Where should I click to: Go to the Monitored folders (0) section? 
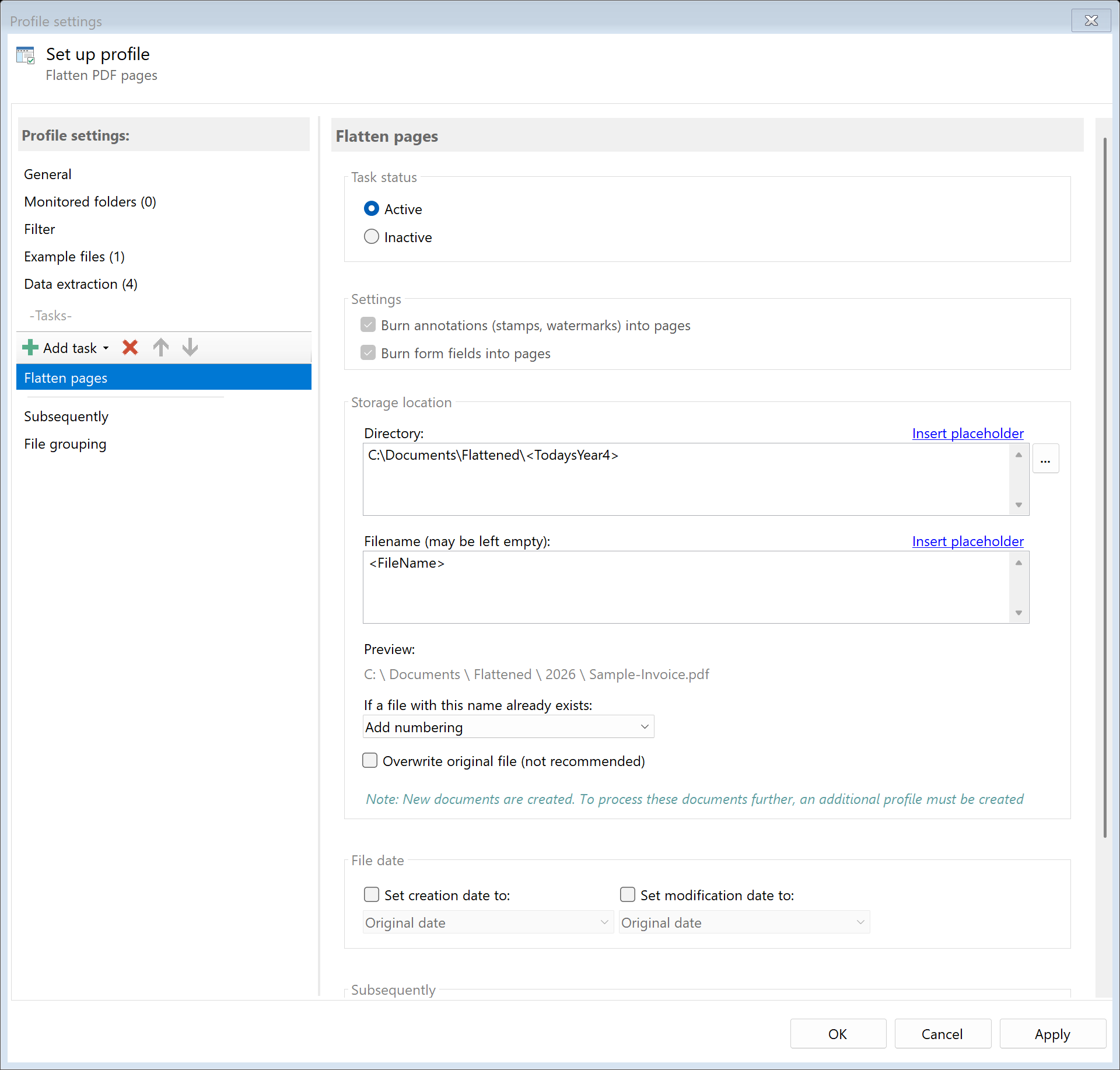(90, 202)
